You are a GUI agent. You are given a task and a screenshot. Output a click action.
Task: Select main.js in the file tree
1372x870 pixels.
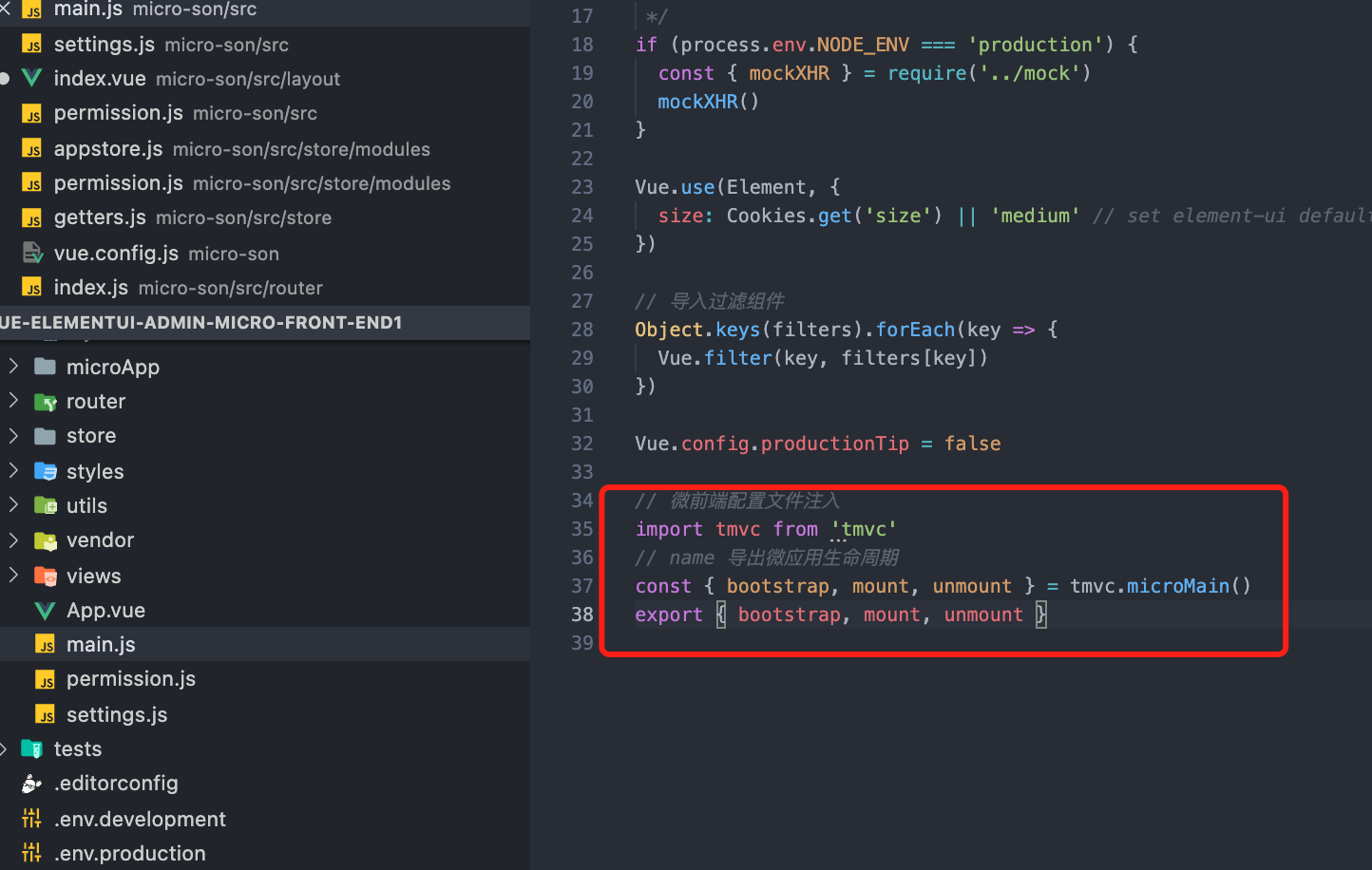click(265, 644)
